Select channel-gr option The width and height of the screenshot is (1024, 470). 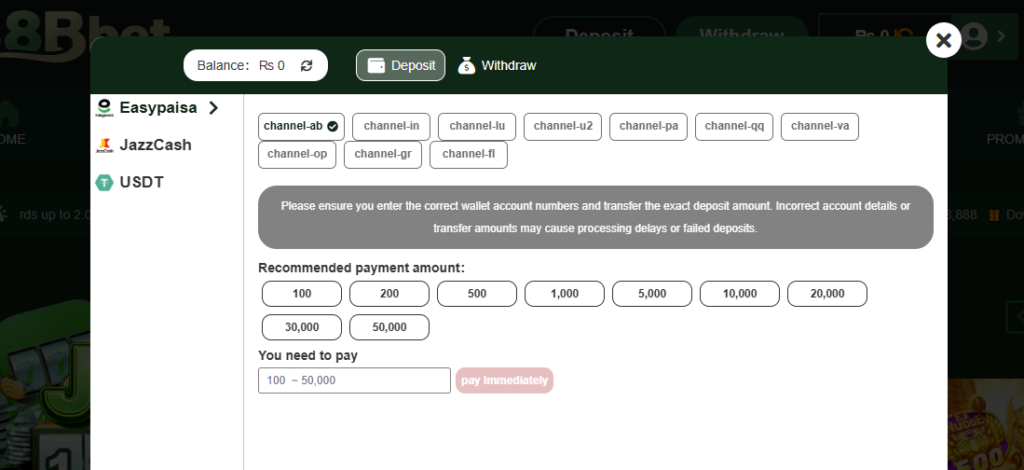point(383,155)
